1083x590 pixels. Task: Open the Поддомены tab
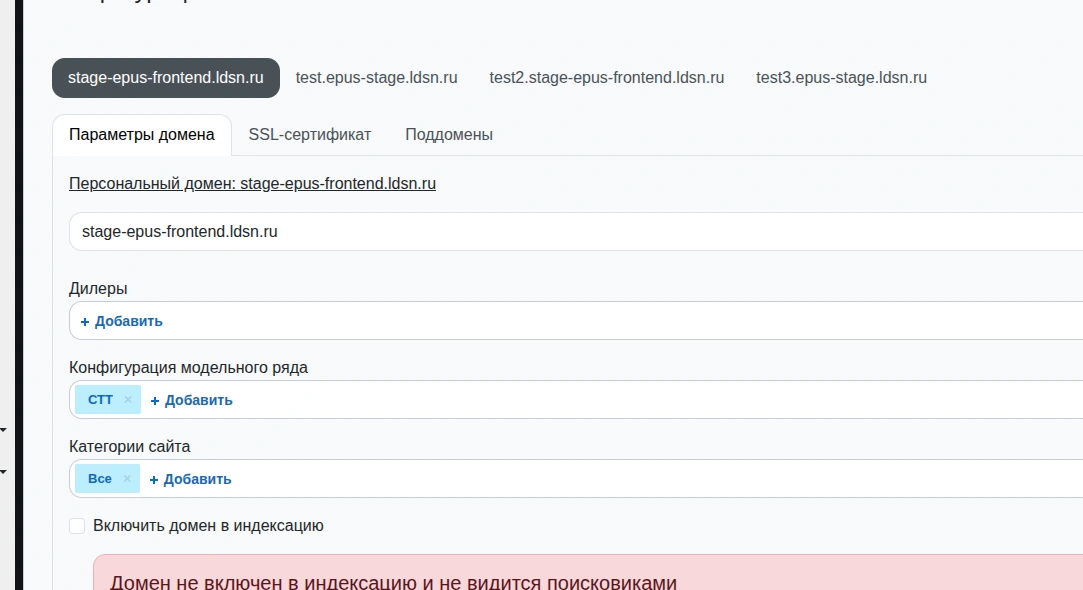point(449,135)
